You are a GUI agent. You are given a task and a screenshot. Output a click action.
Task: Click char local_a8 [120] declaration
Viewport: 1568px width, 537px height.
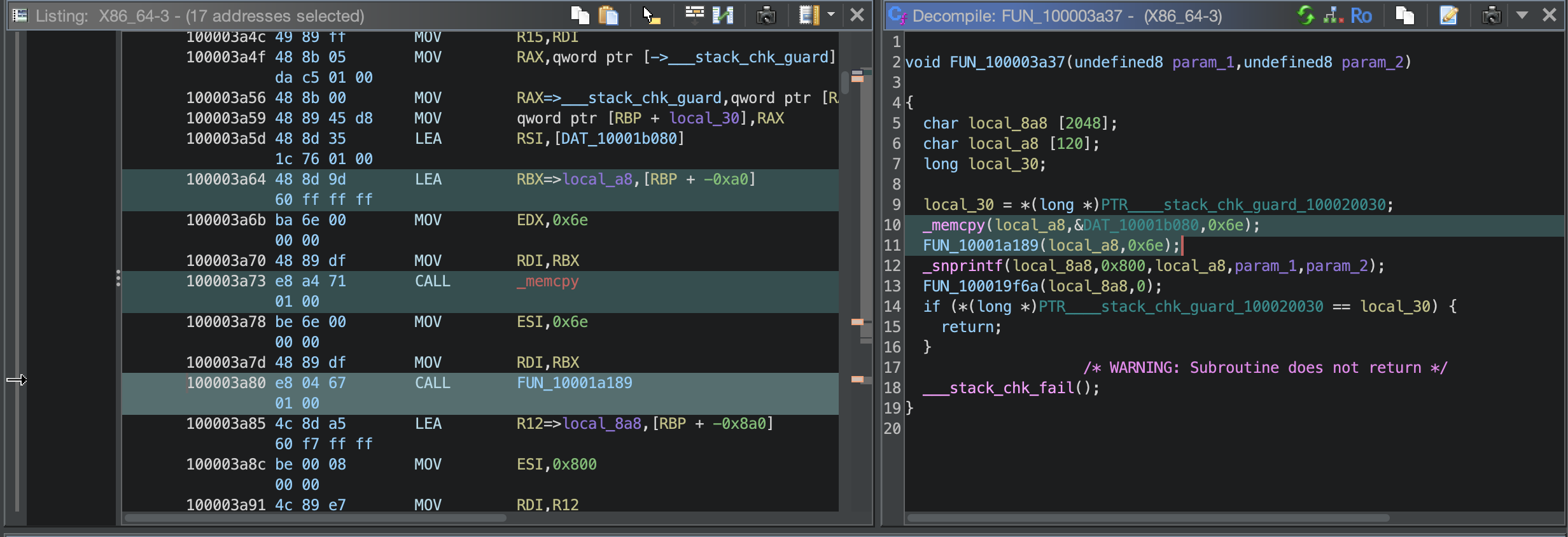coord(1011,144)
